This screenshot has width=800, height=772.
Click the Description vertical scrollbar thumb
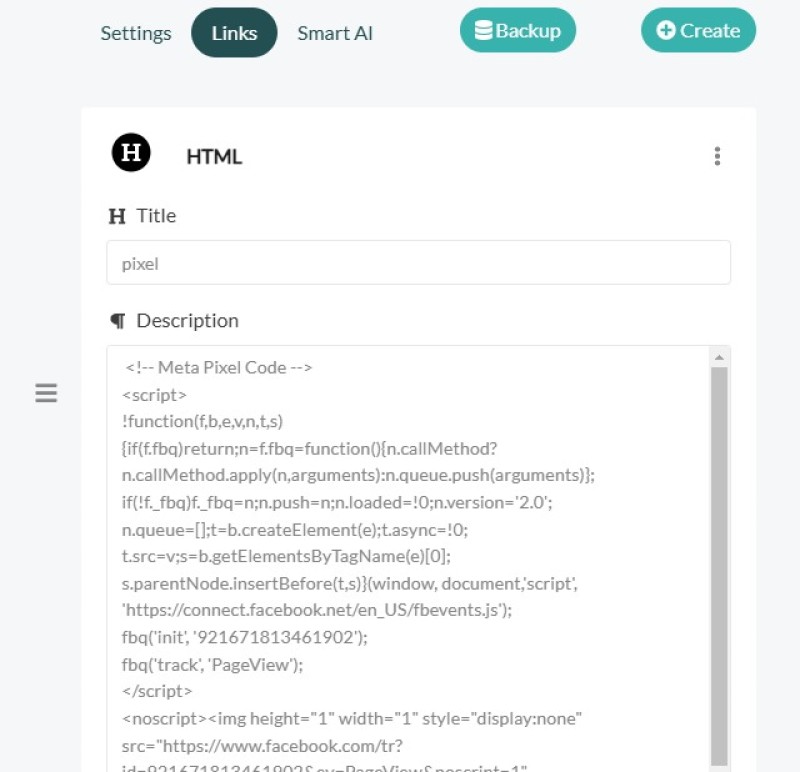coord(719,566)
